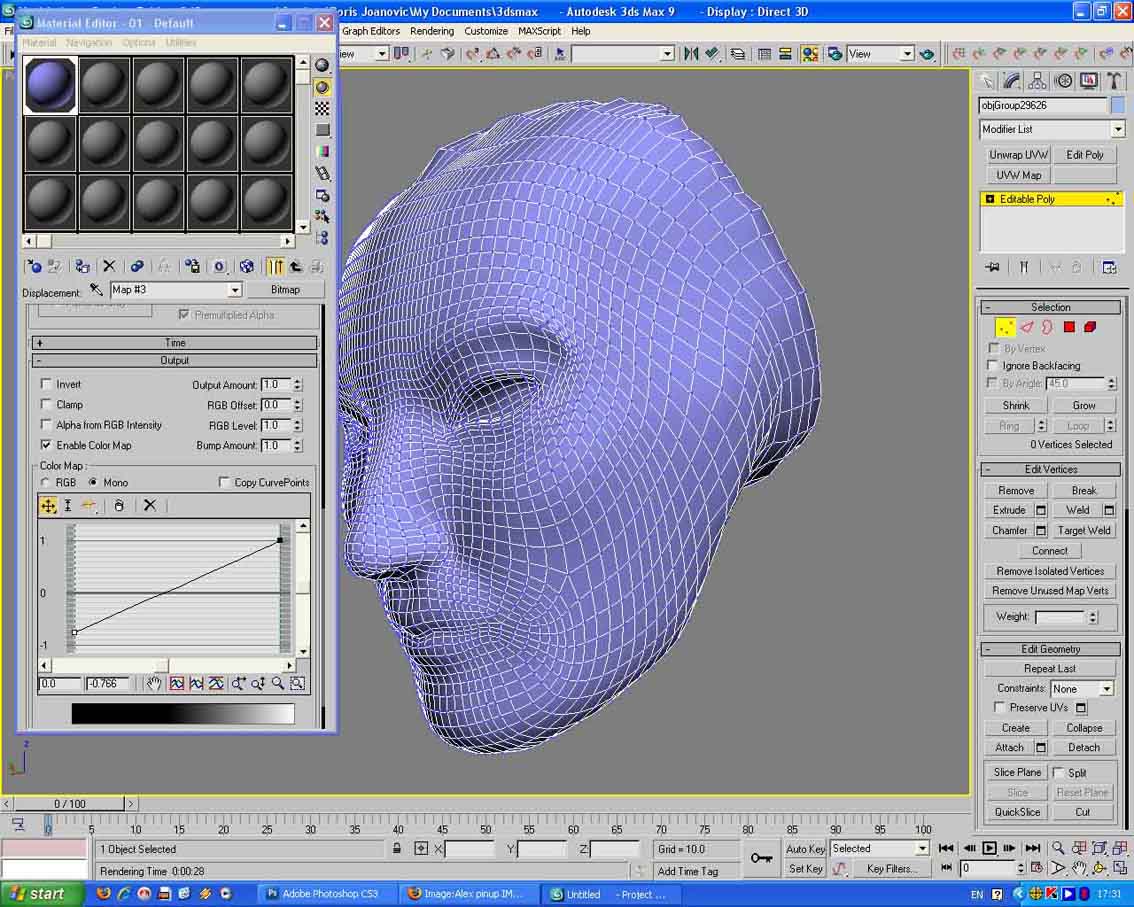Expand the Time rollout

coord(174,343)
